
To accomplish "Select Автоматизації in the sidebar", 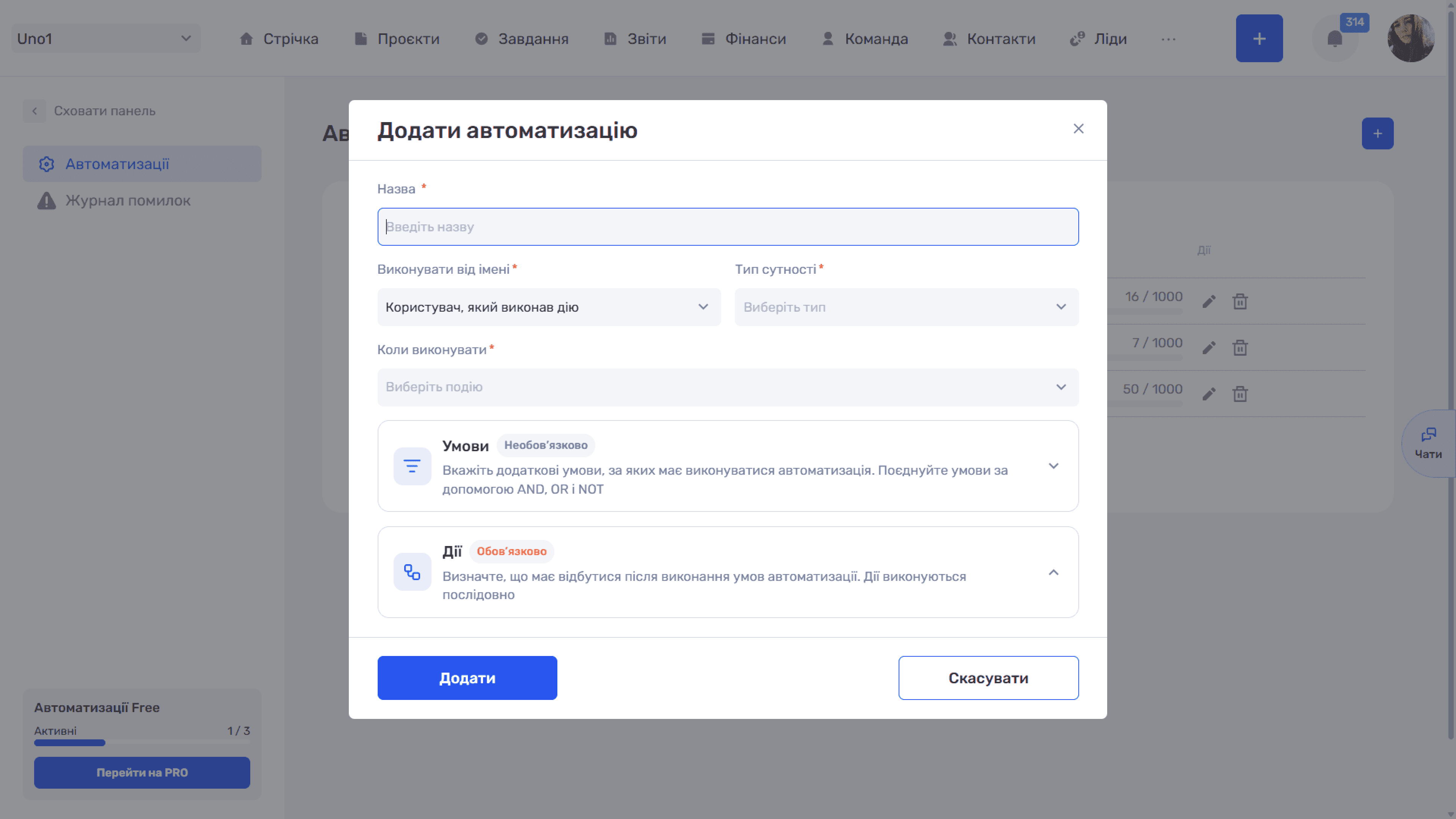I will tap(142, 164).
